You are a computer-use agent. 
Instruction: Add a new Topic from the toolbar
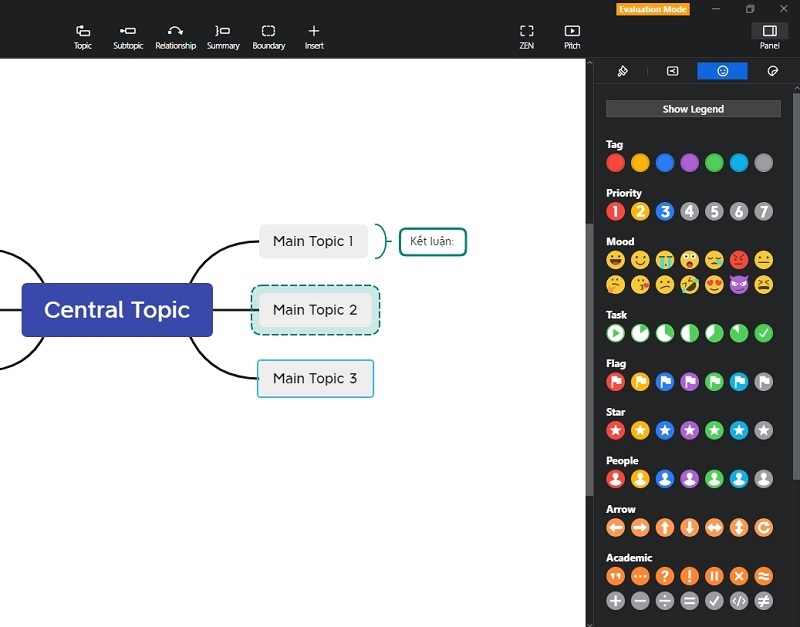(x=83, y=37)
